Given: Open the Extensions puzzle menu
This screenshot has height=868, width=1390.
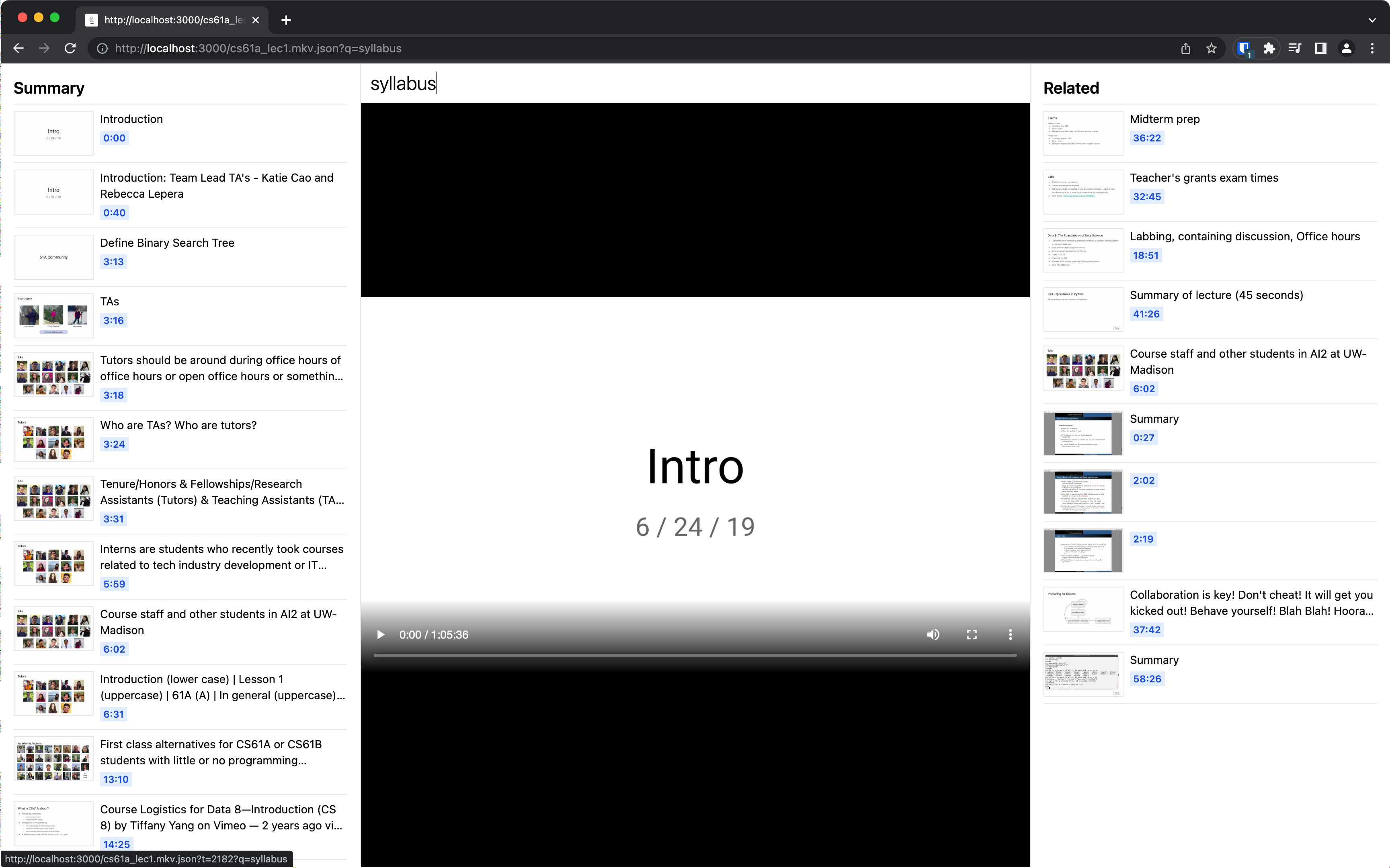Looking at the screenshot, I should [1269, 48].
